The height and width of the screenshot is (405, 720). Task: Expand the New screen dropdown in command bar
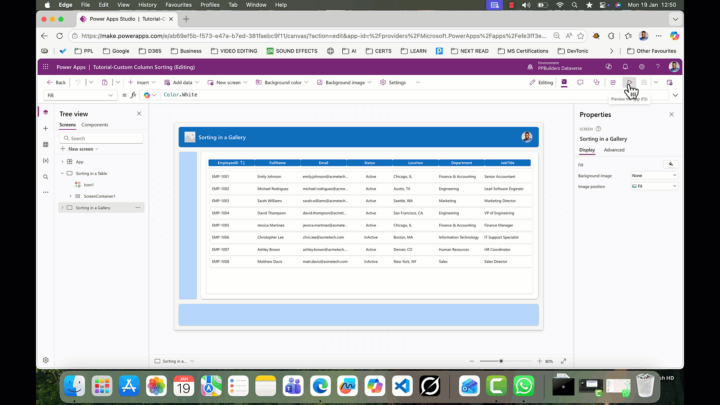[x=245, y=83]
